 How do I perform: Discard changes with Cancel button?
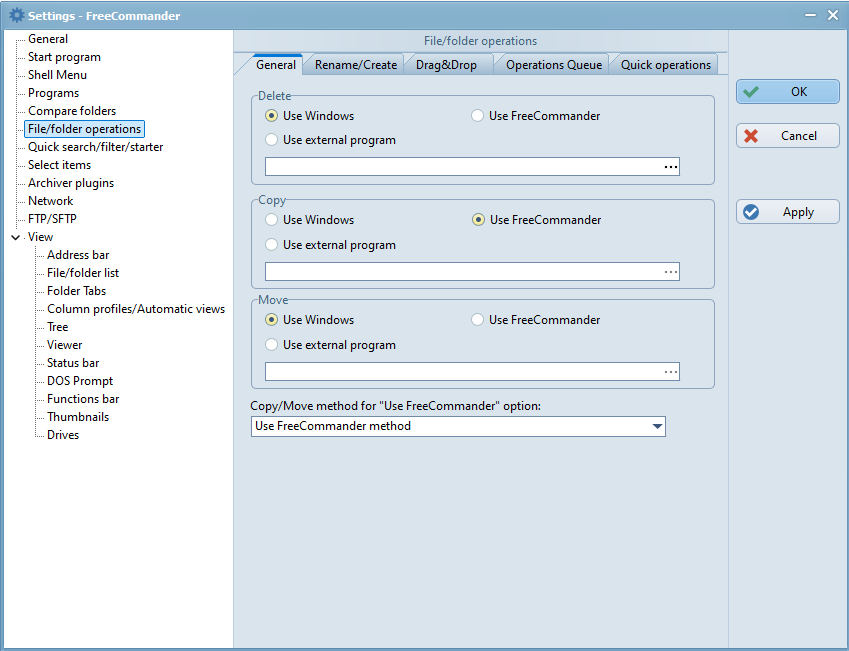(x=788, y=136)
